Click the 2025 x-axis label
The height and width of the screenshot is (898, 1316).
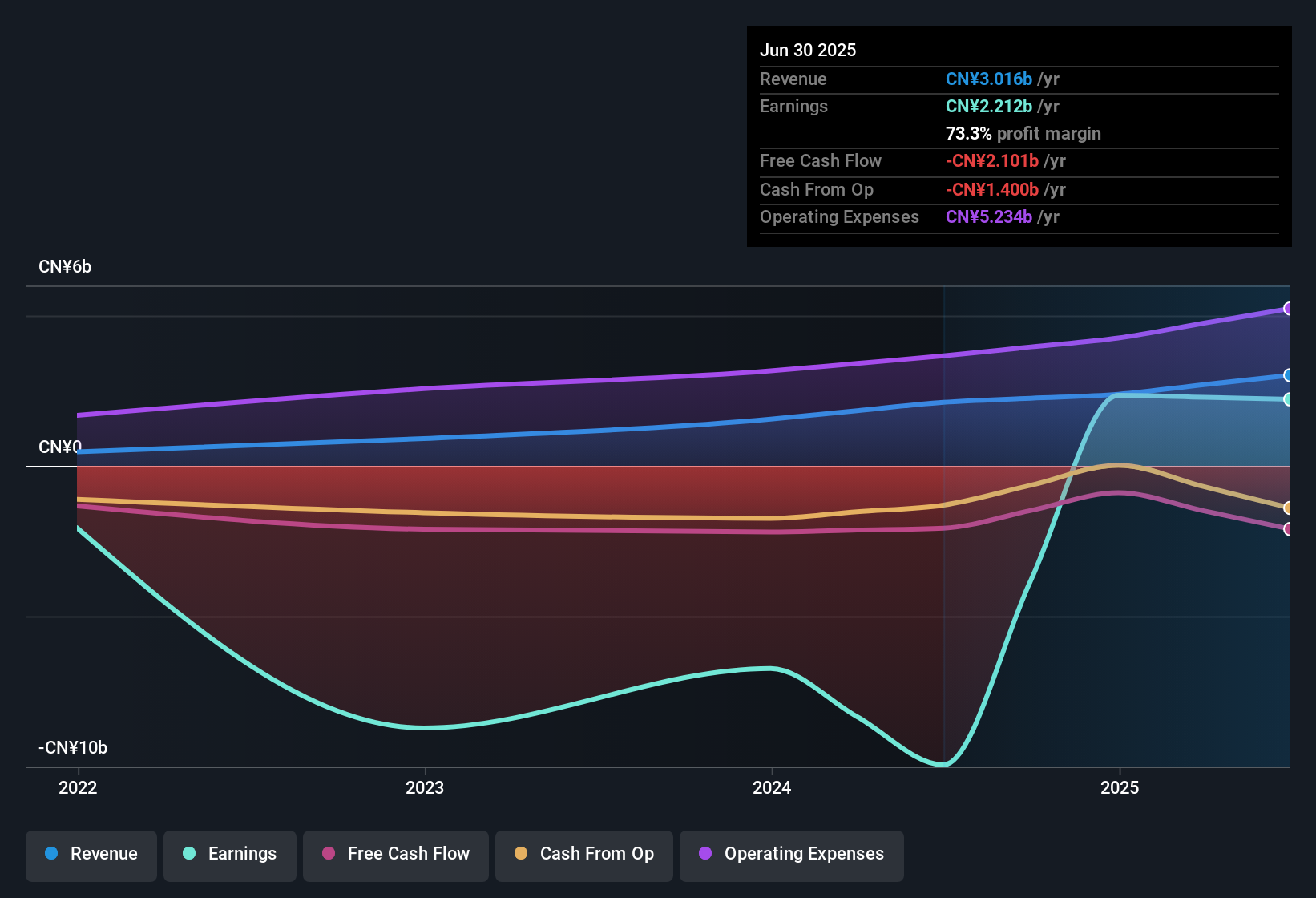click(1120, 787)
